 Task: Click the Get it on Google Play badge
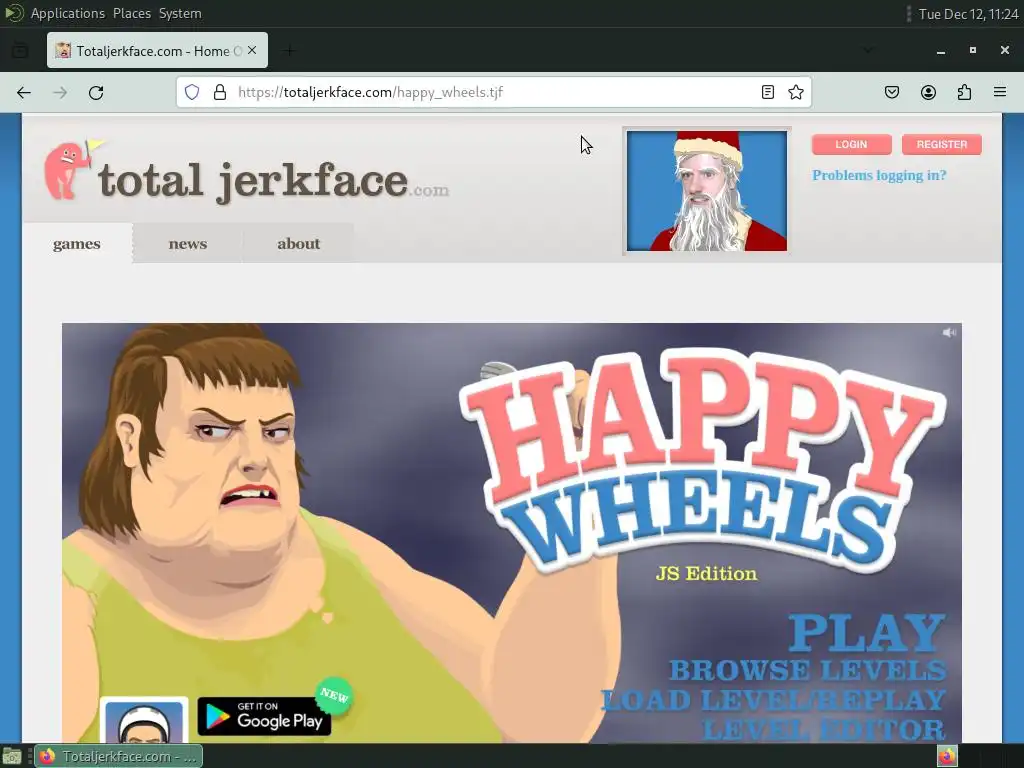pos(264,716)
